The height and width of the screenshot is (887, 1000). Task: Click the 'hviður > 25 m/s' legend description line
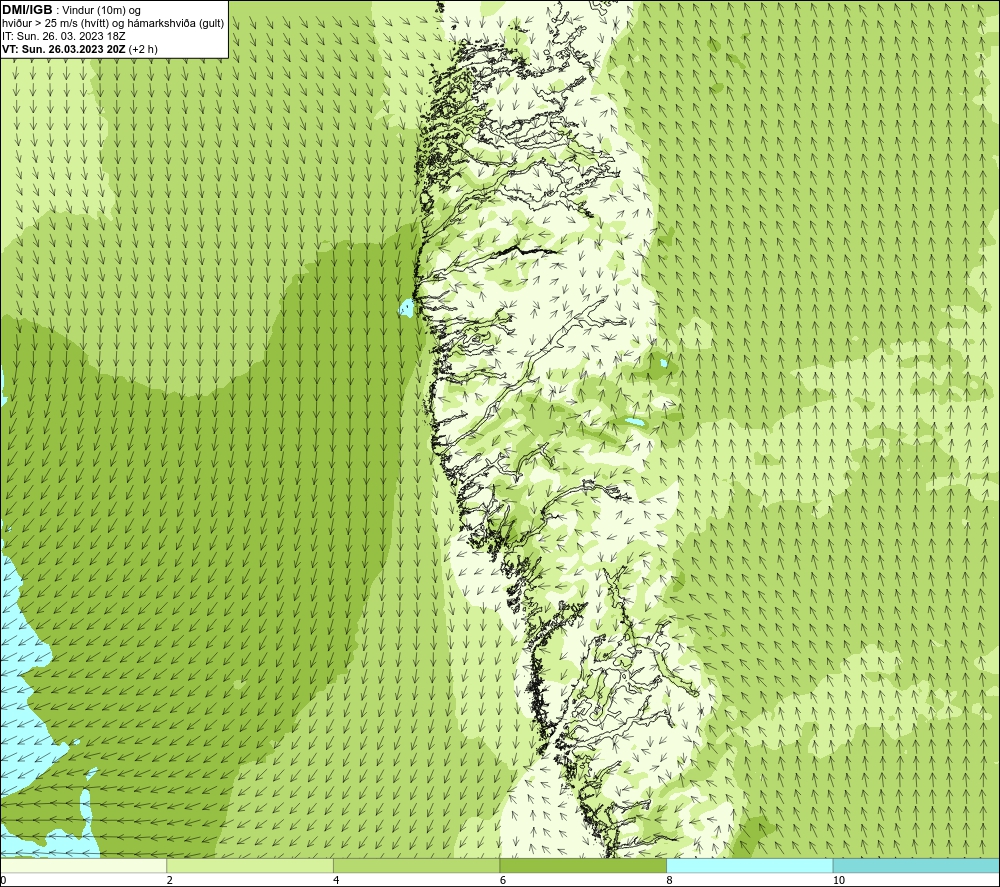pos(113,24)
